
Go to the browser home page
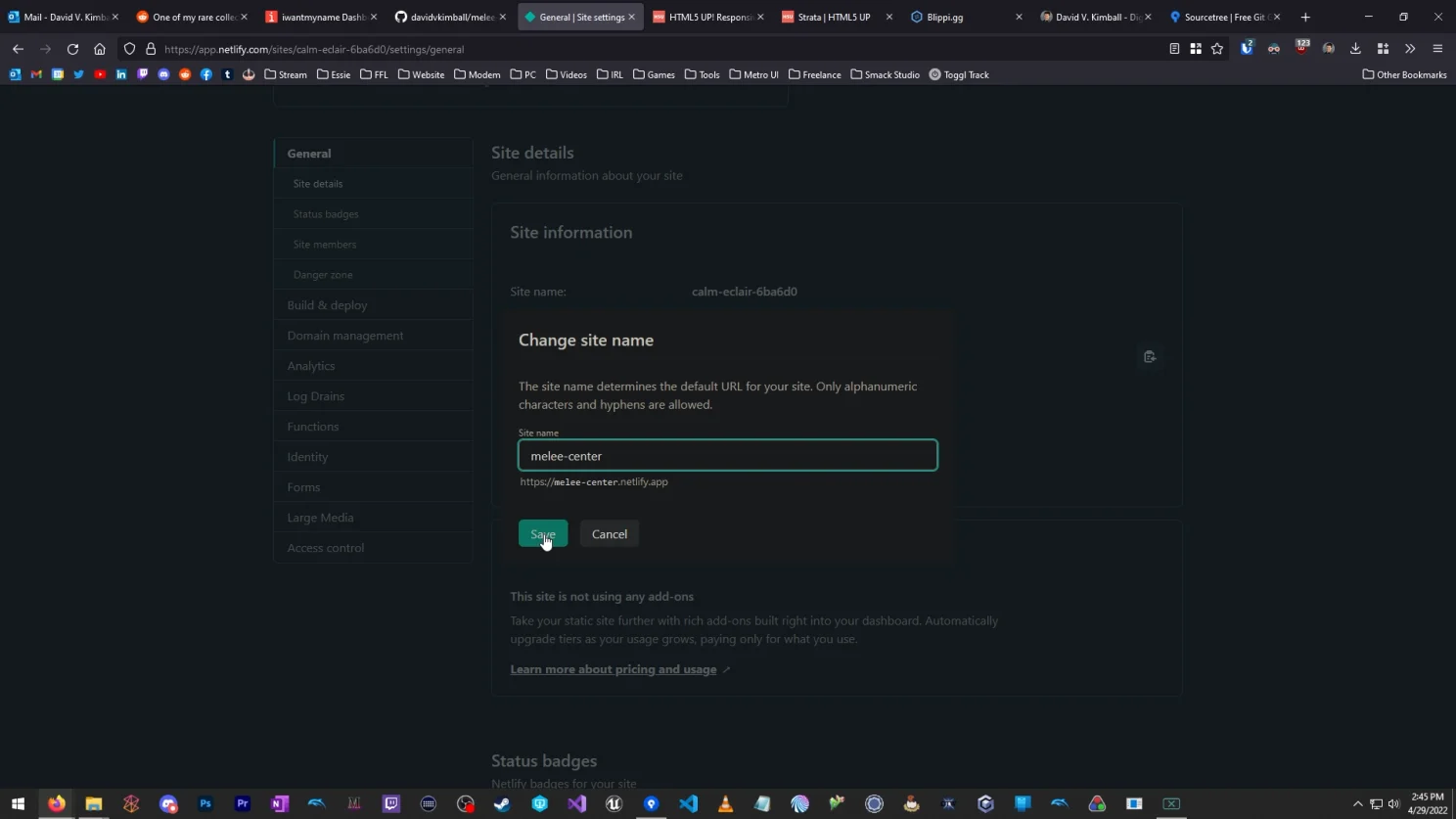(x=98, y=49)
